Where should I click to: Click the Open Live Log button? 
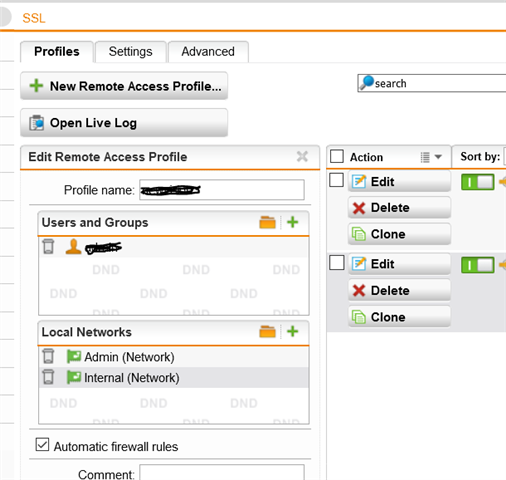coord(124,123)
